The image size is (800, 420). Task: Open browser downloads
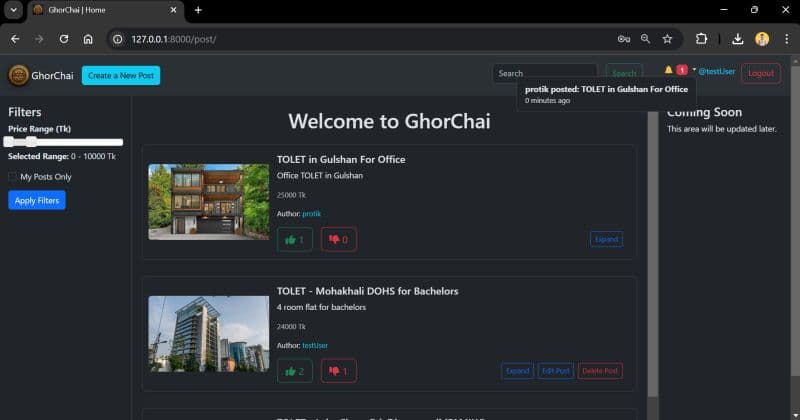(x=738, y=39)
